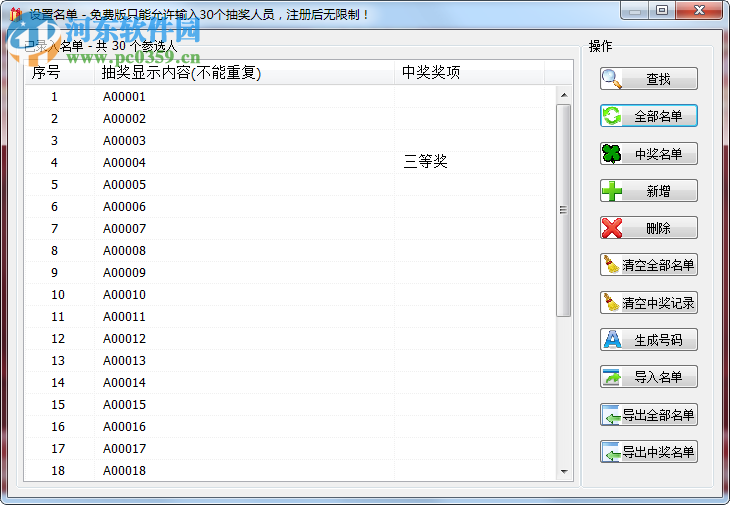Click the green plus icon on 新增
The height and width of the screenshot is (505, 730).
tap(611, 191)
